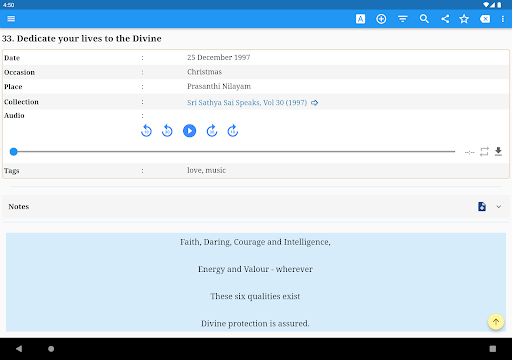Rewind audio using the first replay icon
512x360 pixels.
(146, 131)
